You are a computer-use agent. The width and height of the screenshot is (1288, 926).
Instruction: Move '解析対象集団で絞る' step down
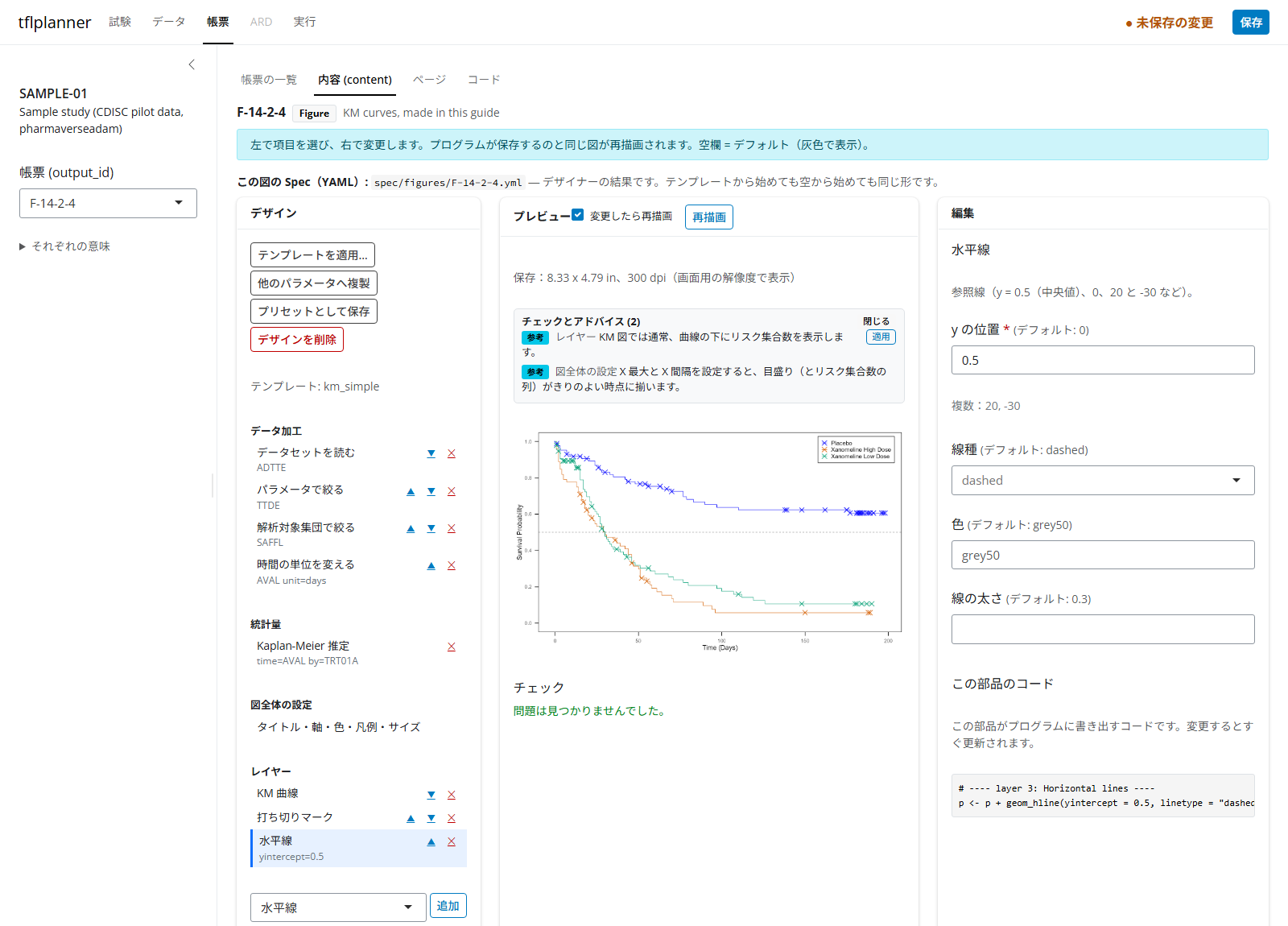point(431,528)
